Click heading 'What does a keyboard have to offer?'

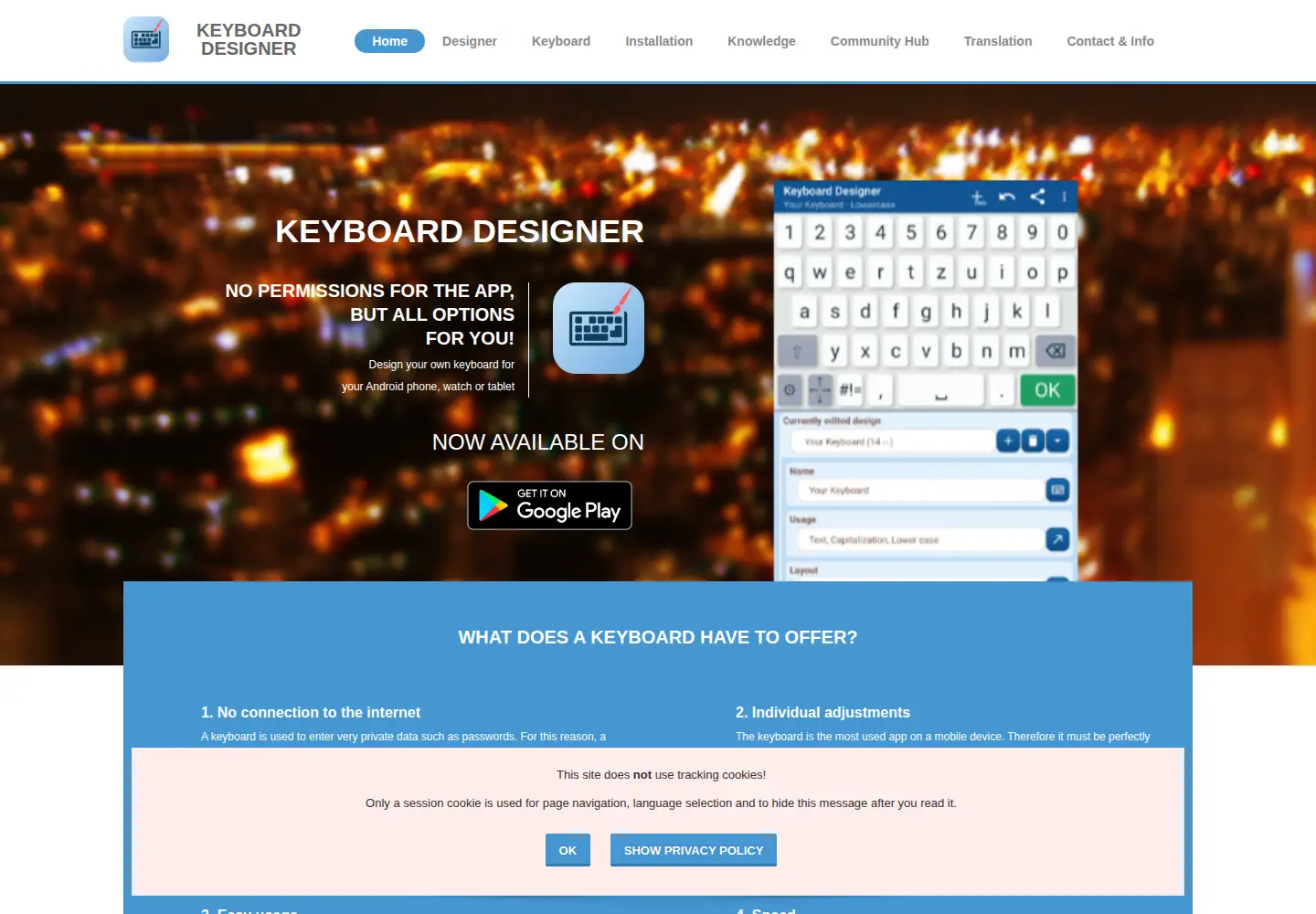tap(658, 637)
